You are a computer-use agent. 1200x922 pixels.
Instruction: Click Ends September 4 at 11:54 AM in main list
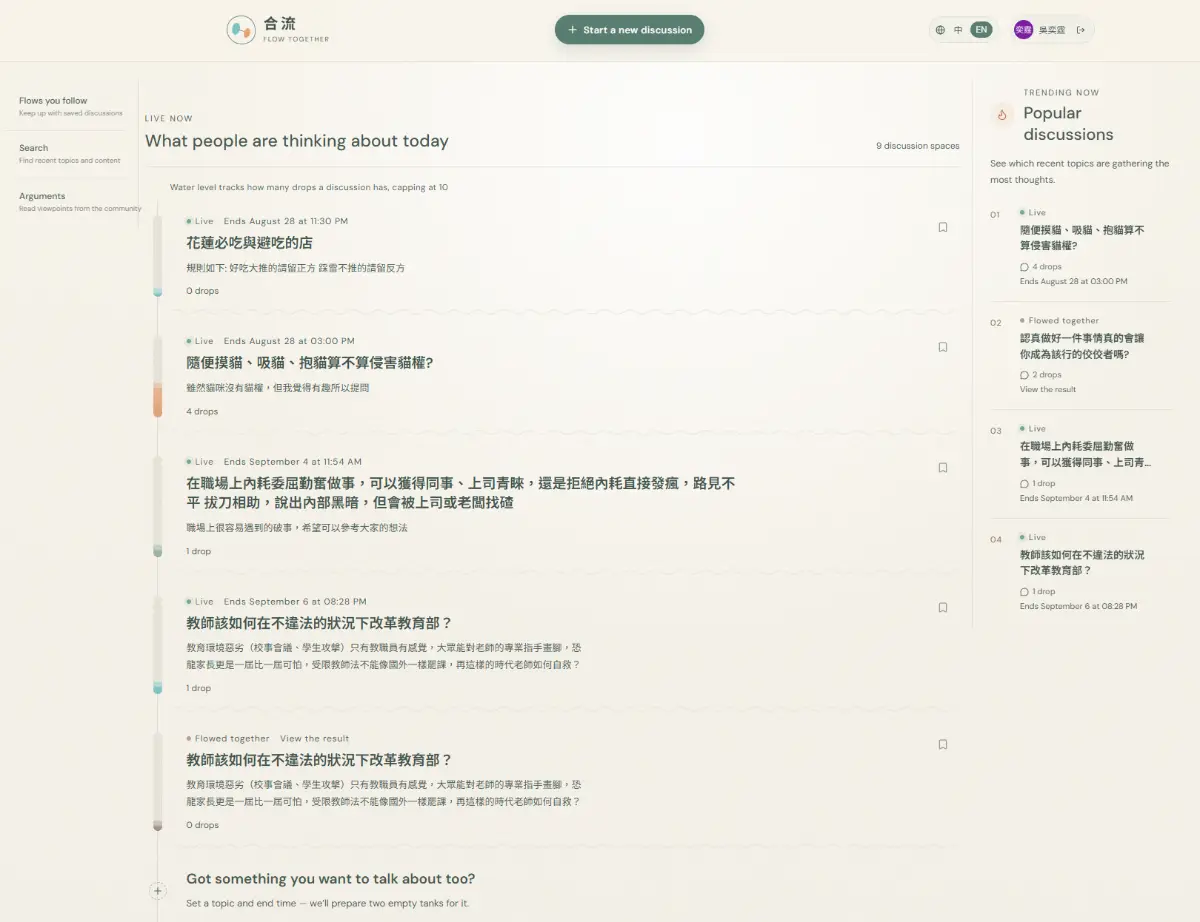coord(293,462)
